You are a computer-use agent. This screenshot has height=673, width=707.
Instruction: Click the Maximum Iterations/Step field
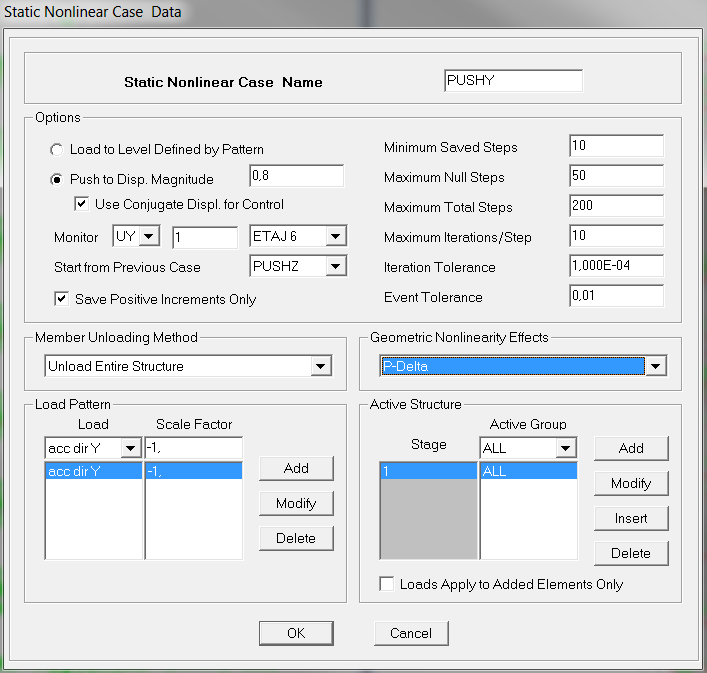click(616, 236)
